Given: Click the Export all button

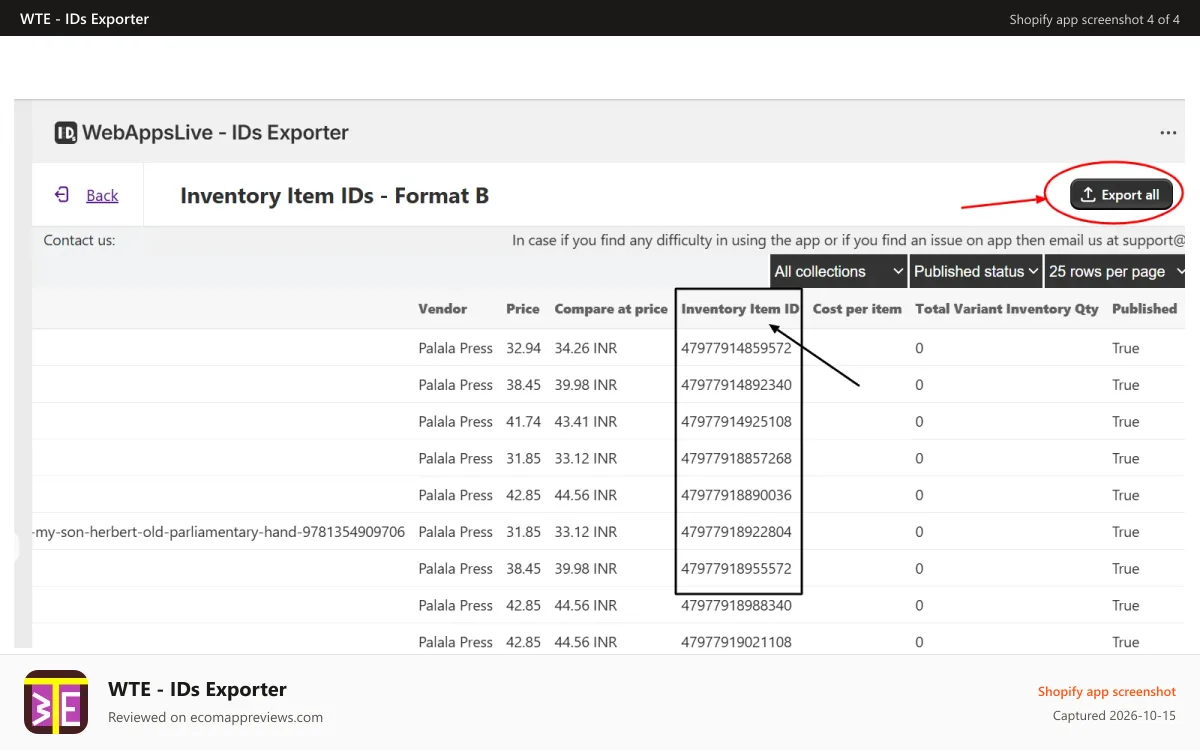Looking at the screenshot, I should coord(1121,195).
